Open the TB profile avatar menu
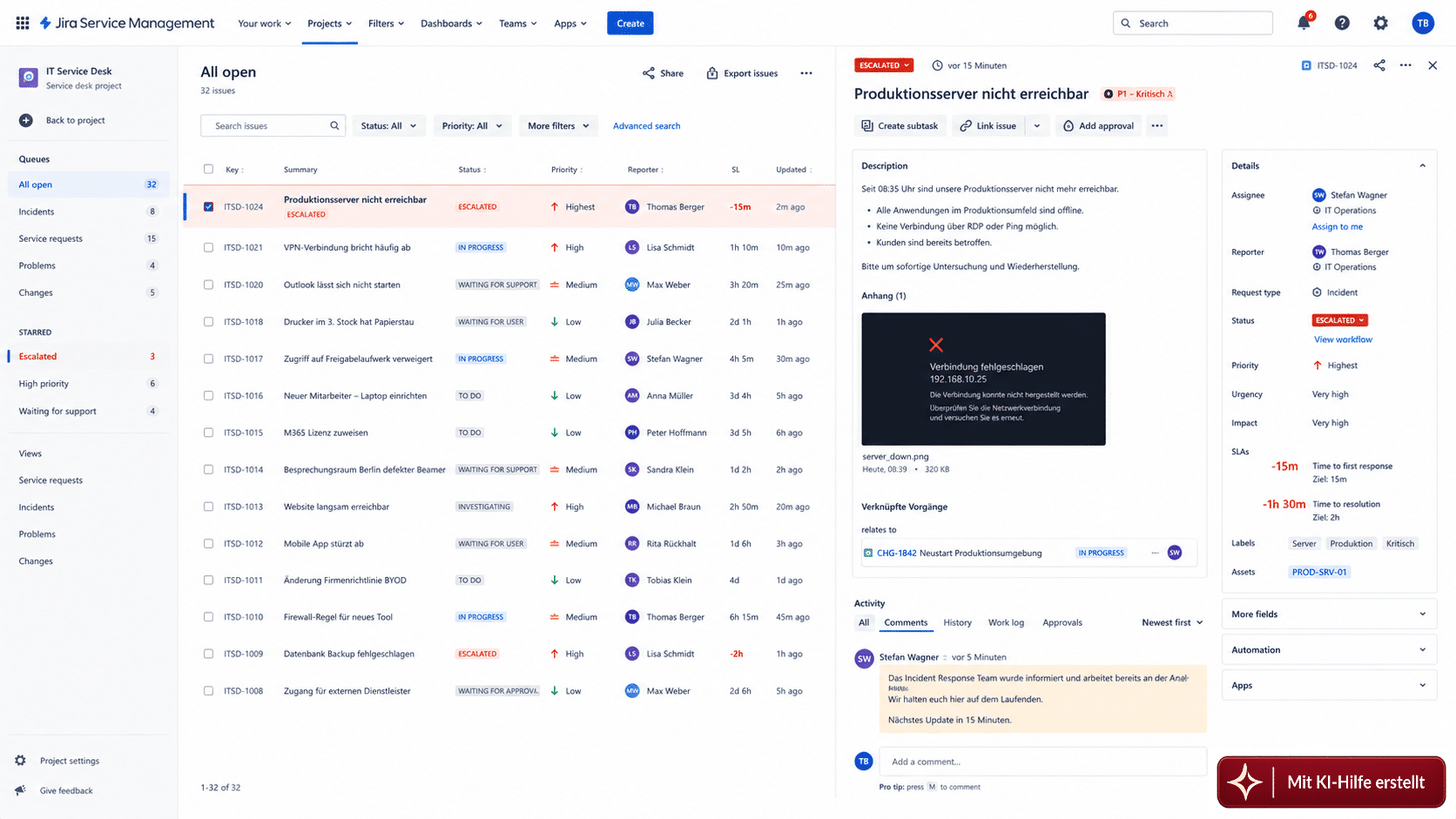The height and width of the screenshot is (819, 1456). tap(1423, 23)
